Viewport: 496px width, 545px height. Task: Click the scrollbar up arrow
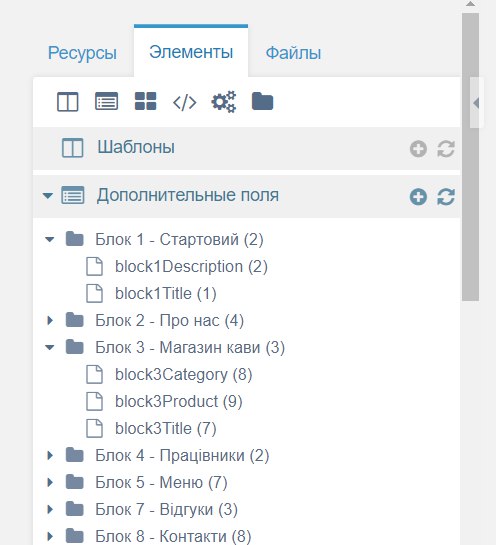pos(471,4)
